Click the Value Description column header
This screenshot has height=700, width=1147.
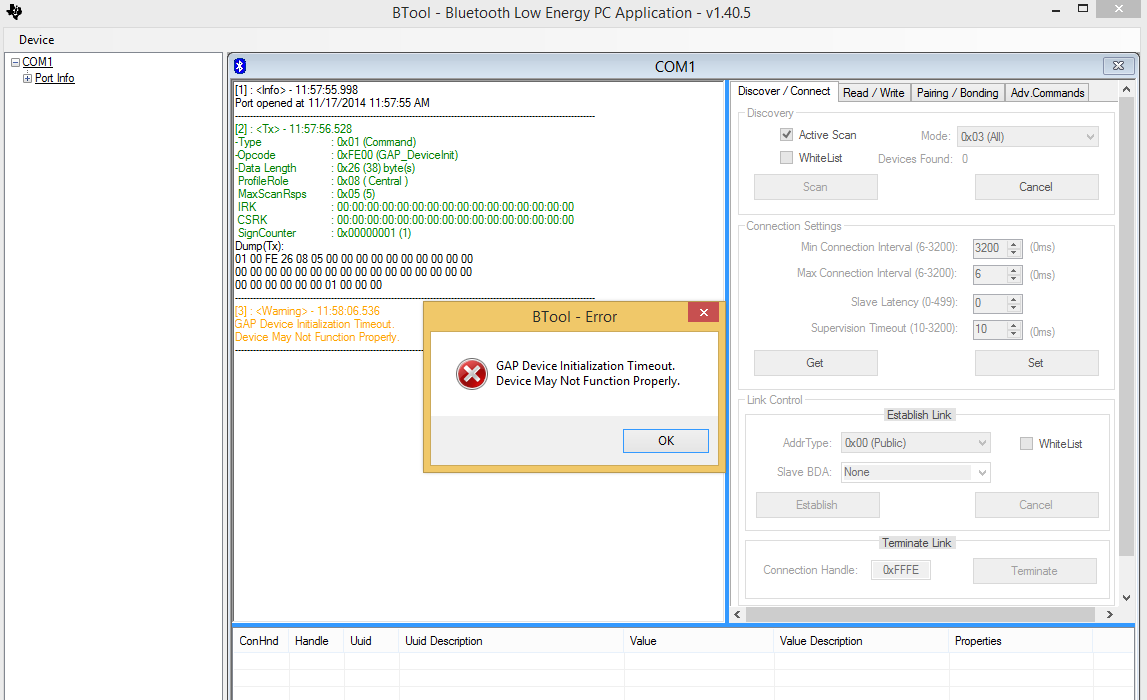click(862, 641)
